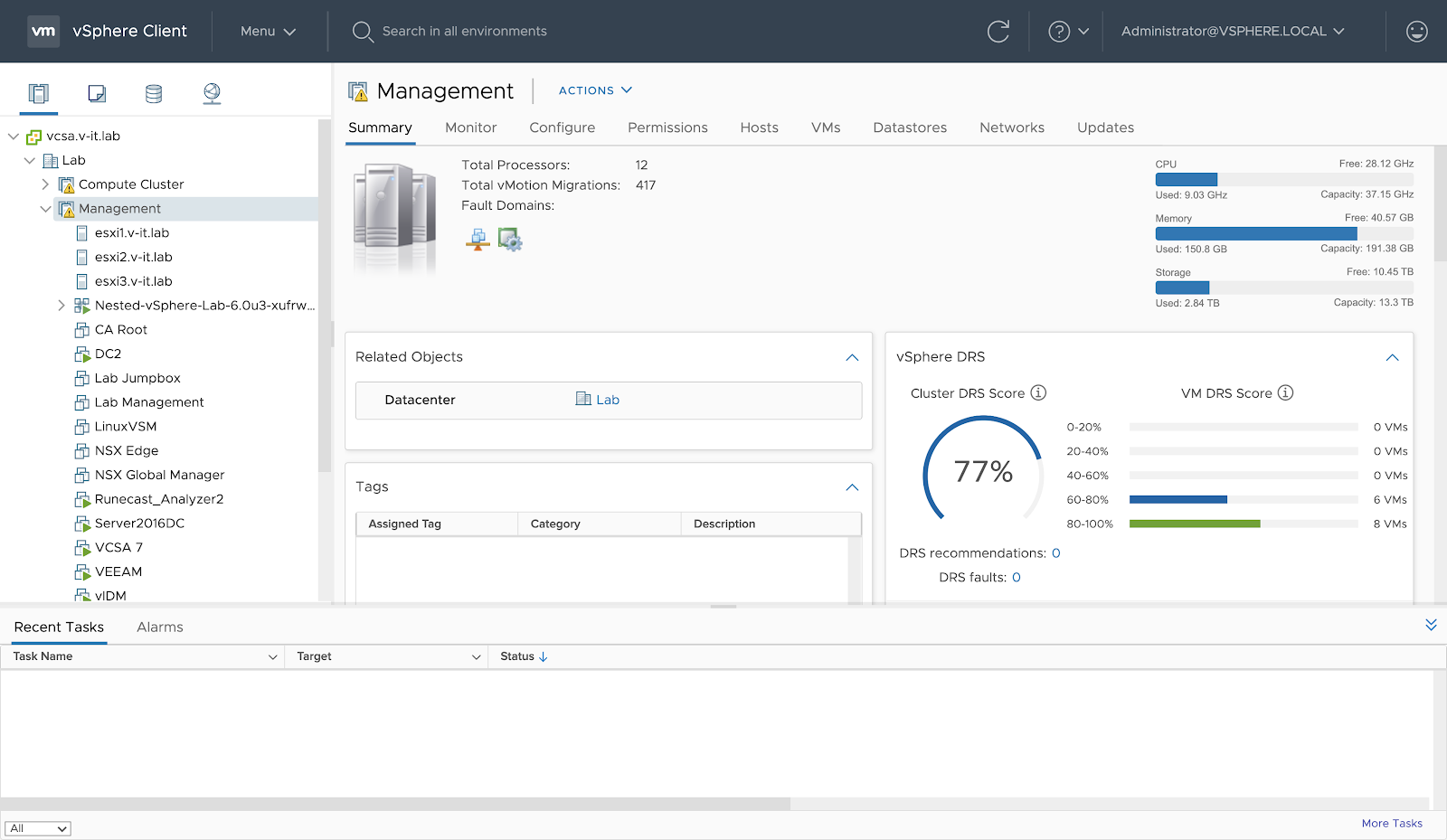
Task: Click the Nested-vSphere-Lab vApp icon
Action: pos(82,306)
